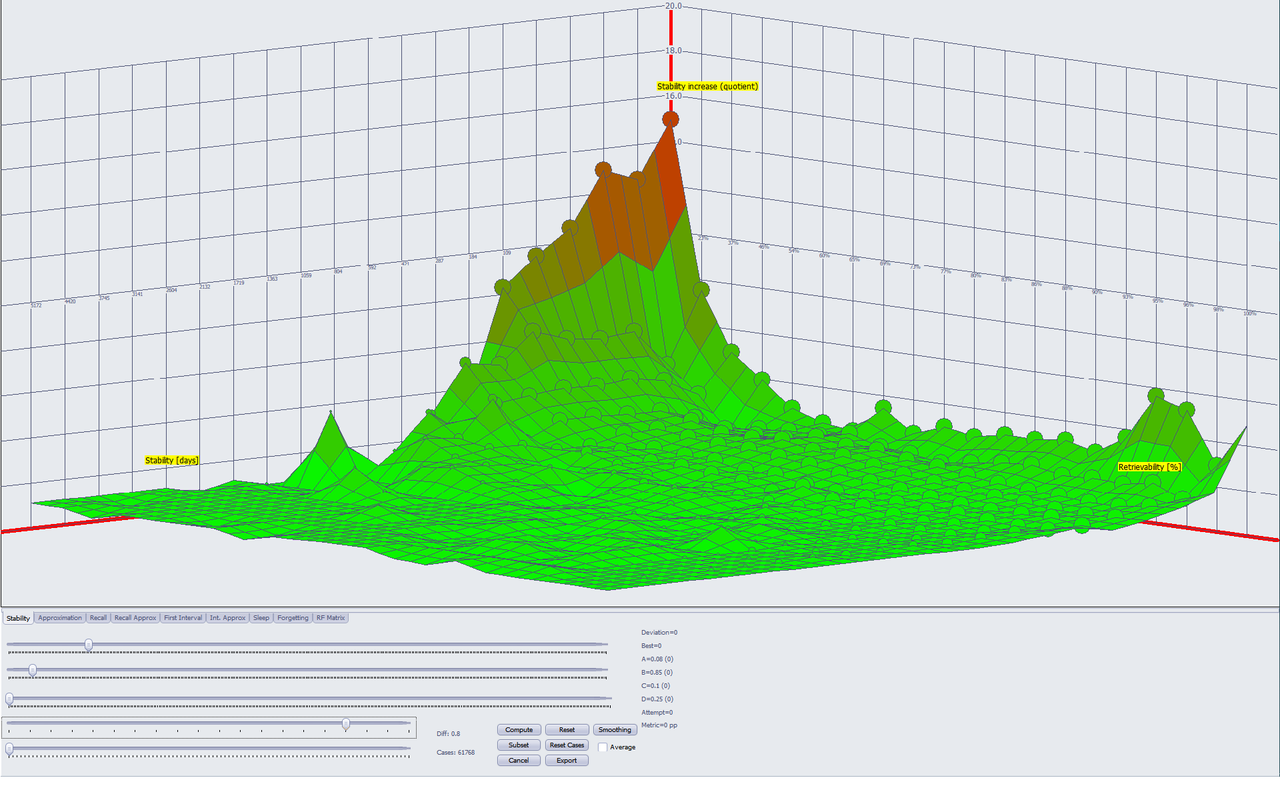Click the Reset button

tap(567, 730)
